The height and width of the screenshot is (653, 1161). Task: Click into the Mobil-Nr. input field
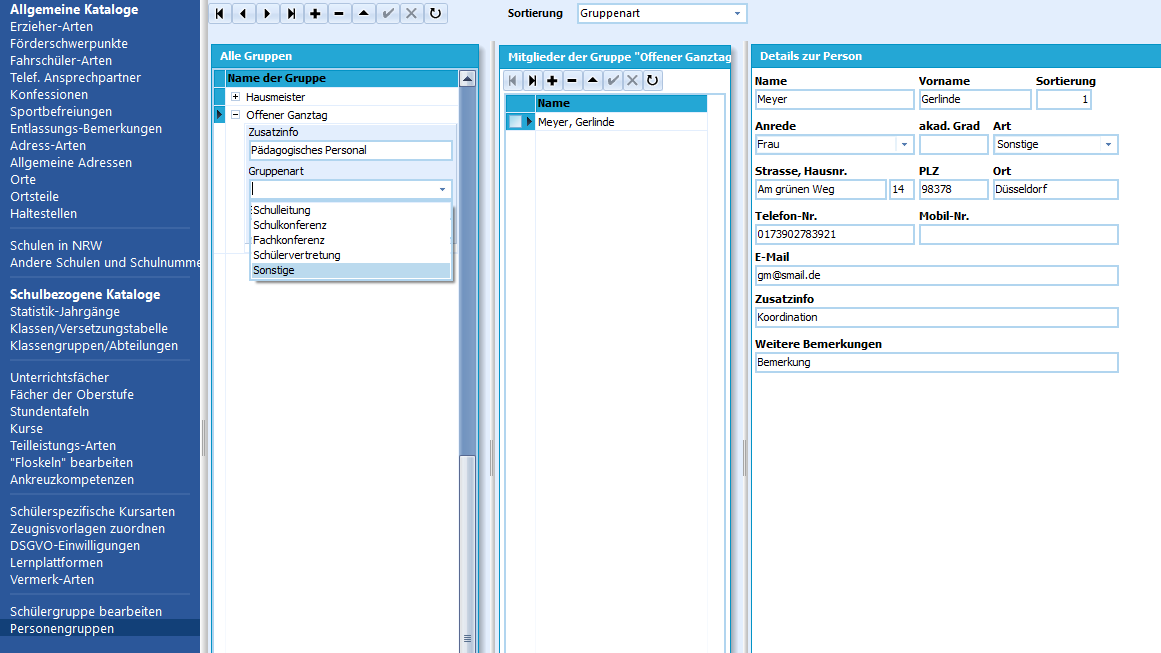click(1018, 235)
